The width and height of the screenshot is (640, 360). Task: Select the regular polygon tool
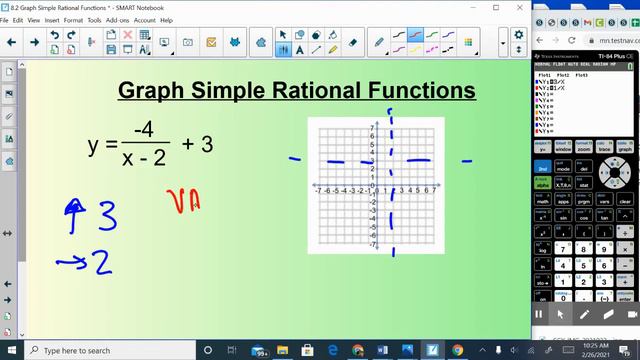pos(316,35)
